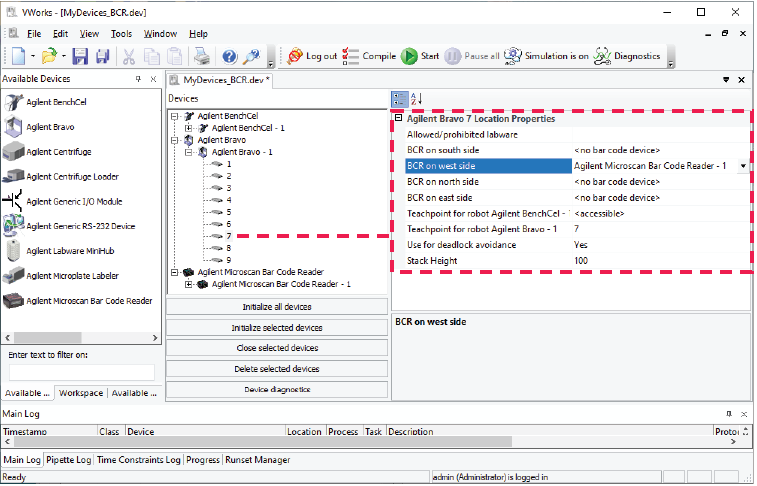Open the Tools menu
This screenshot has width=757, height=486.
pos(121,34)
